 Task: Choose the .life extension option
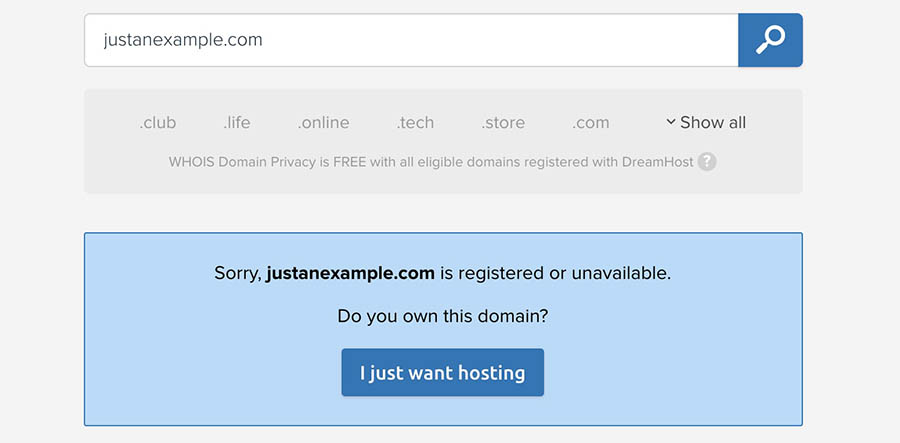[237, 123]
